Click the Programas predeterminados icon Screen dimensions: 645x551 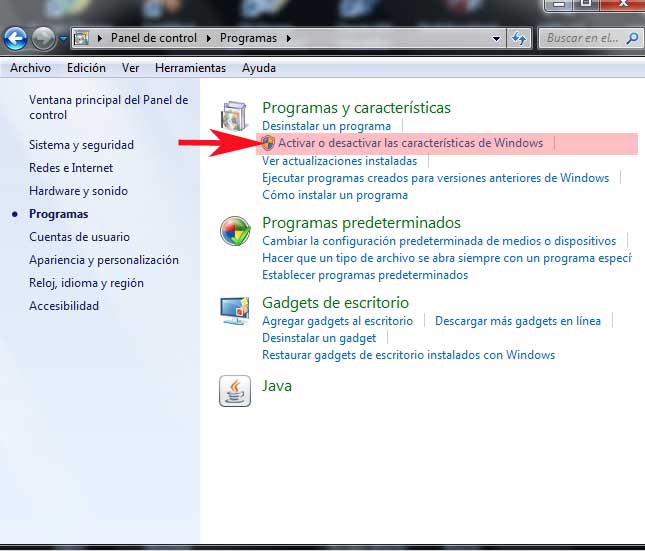(x=235, y=231)
